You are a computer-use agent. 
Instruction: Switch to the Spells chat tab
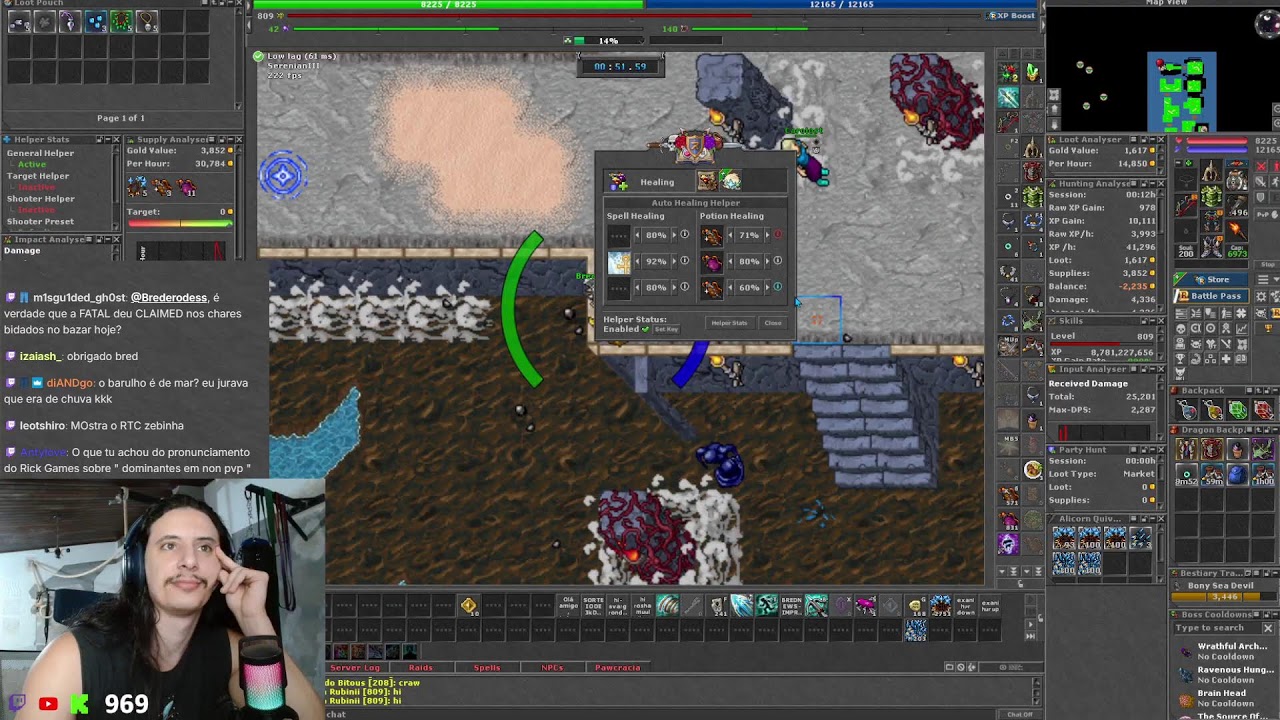(487, 667)
